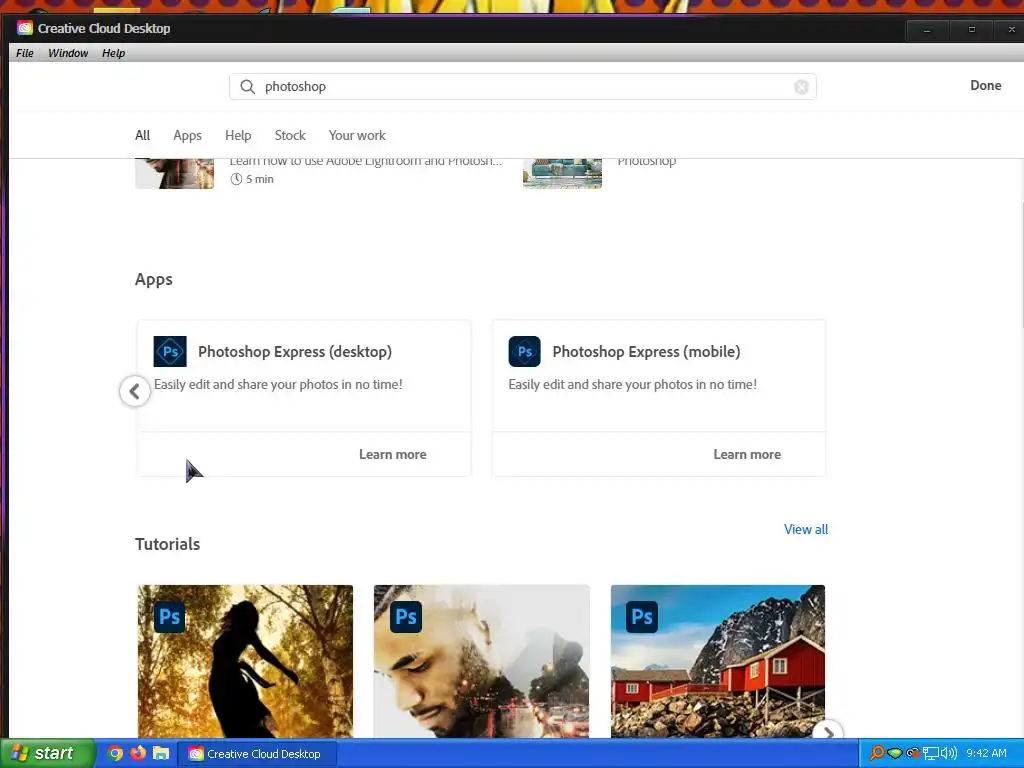Click the network monitor tray icon
Screen dimensions: 1024x768
[930, 754]
